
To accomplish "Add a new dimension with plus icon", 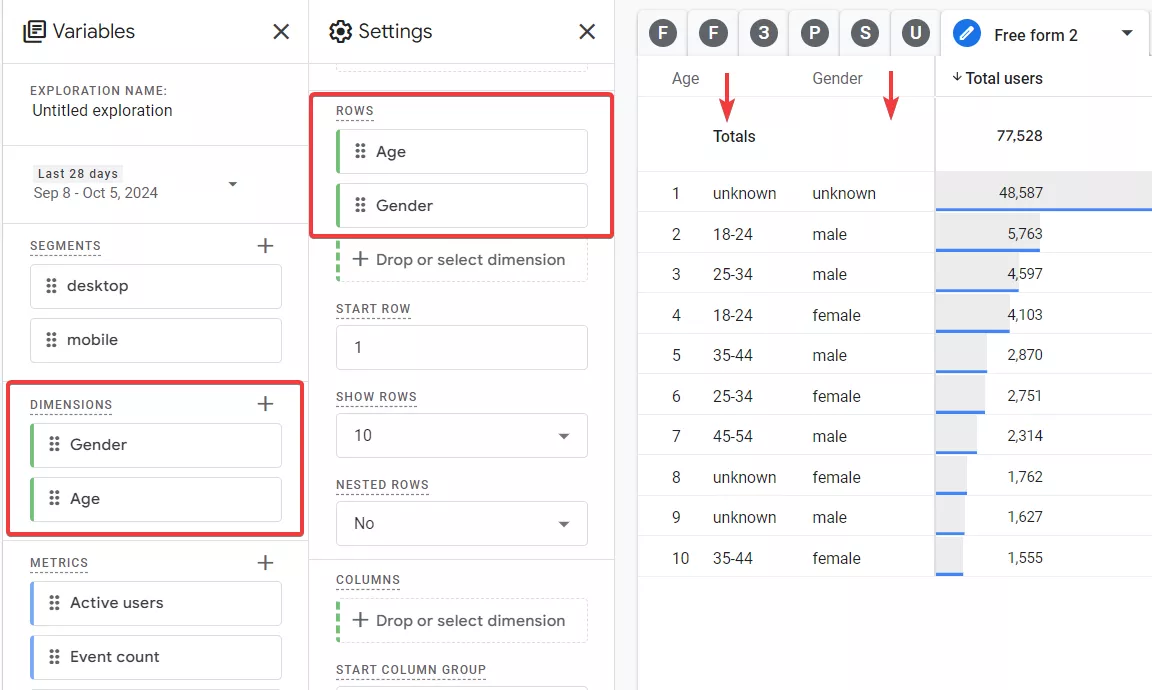I will (265, 403).
